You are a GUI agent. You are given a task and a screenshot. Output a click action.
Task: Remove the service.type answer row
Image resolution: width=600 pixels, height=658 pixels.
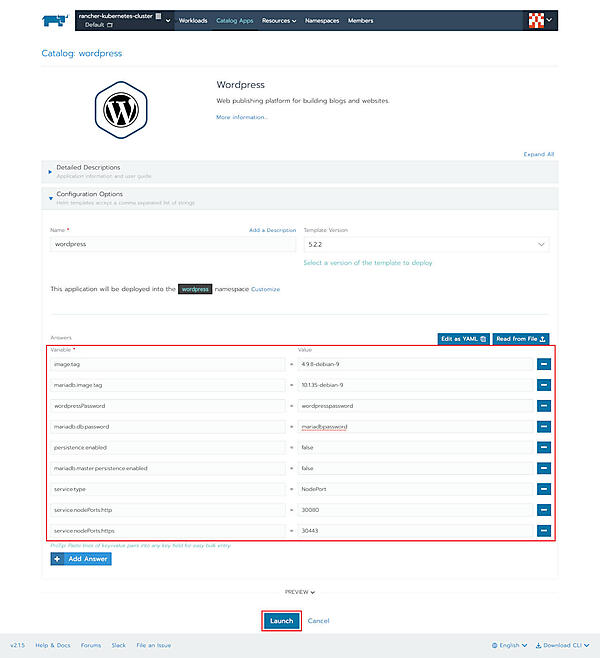pyautogui.click(x=544, y=489)
